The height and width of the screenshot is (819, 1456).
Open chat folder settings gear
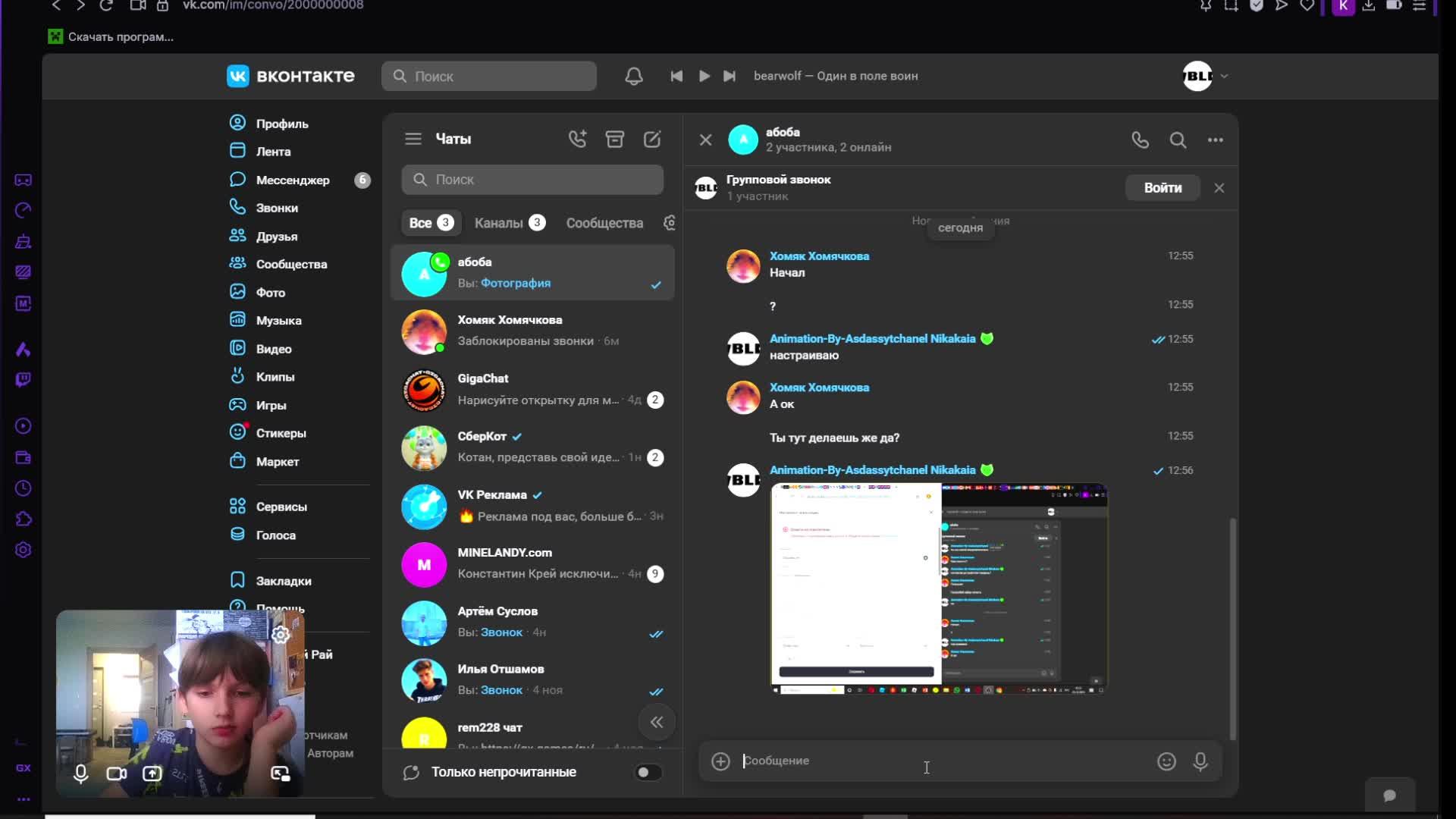pyautogui.click(x=669, y=223)
